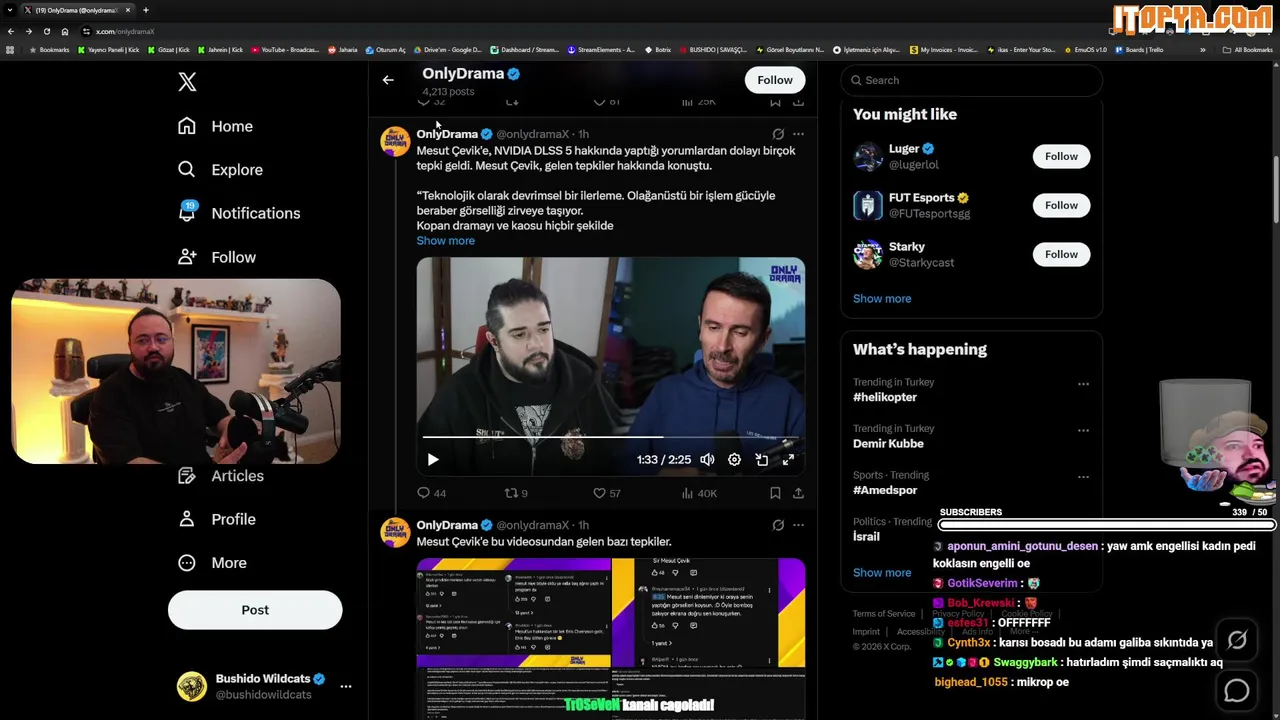The image size is (1280, 720).
Task: Go back with the arrow next to OnlyDrama
Action: tap(388, 80)
